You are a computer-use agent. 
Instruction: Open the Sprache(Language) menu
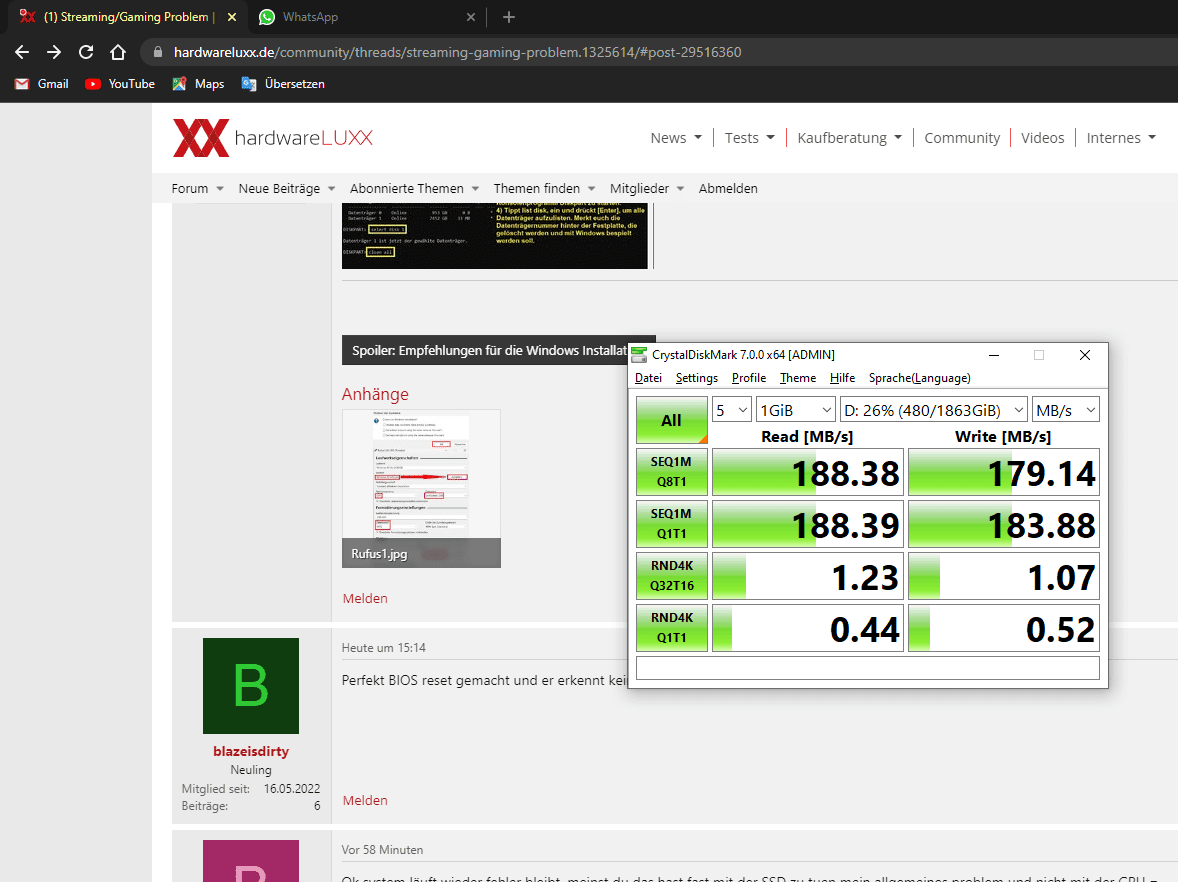tap(920, 378)
